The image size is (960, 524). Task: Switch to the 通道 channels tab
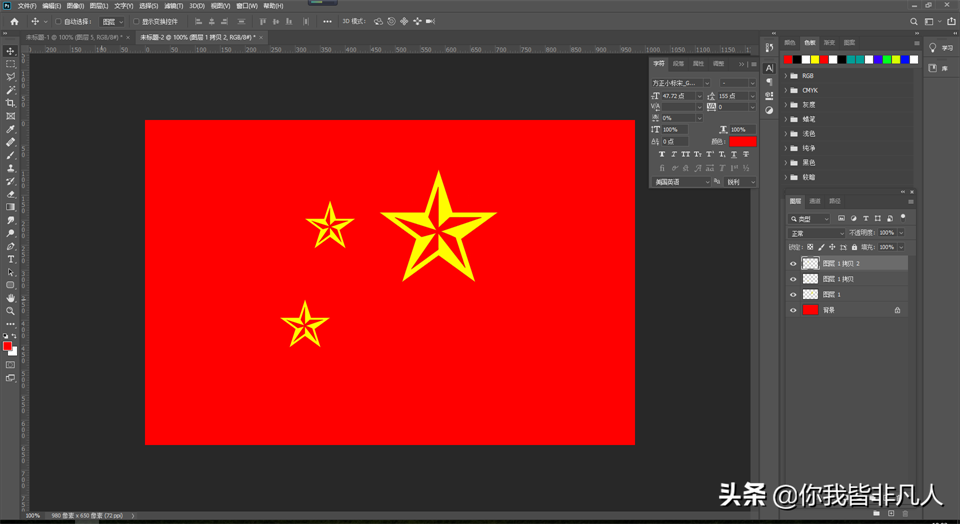coord(814,201)
